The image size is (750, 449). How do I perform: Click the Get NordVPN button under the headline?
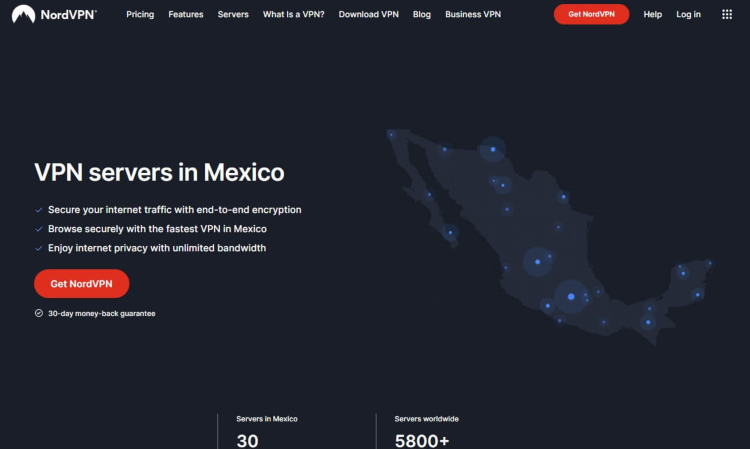pos(81,284)
